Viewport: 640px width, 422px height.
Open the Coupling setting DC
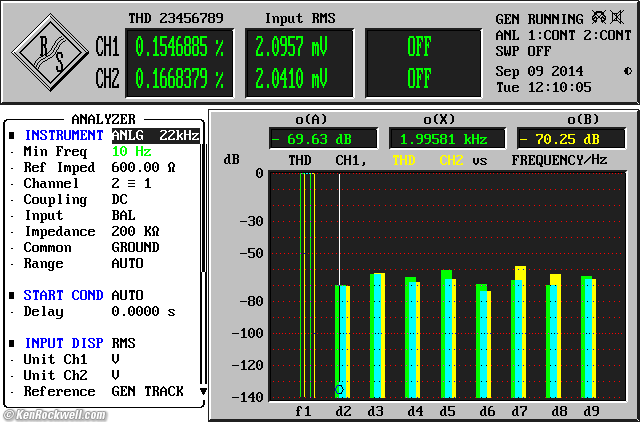pos(120,199)
